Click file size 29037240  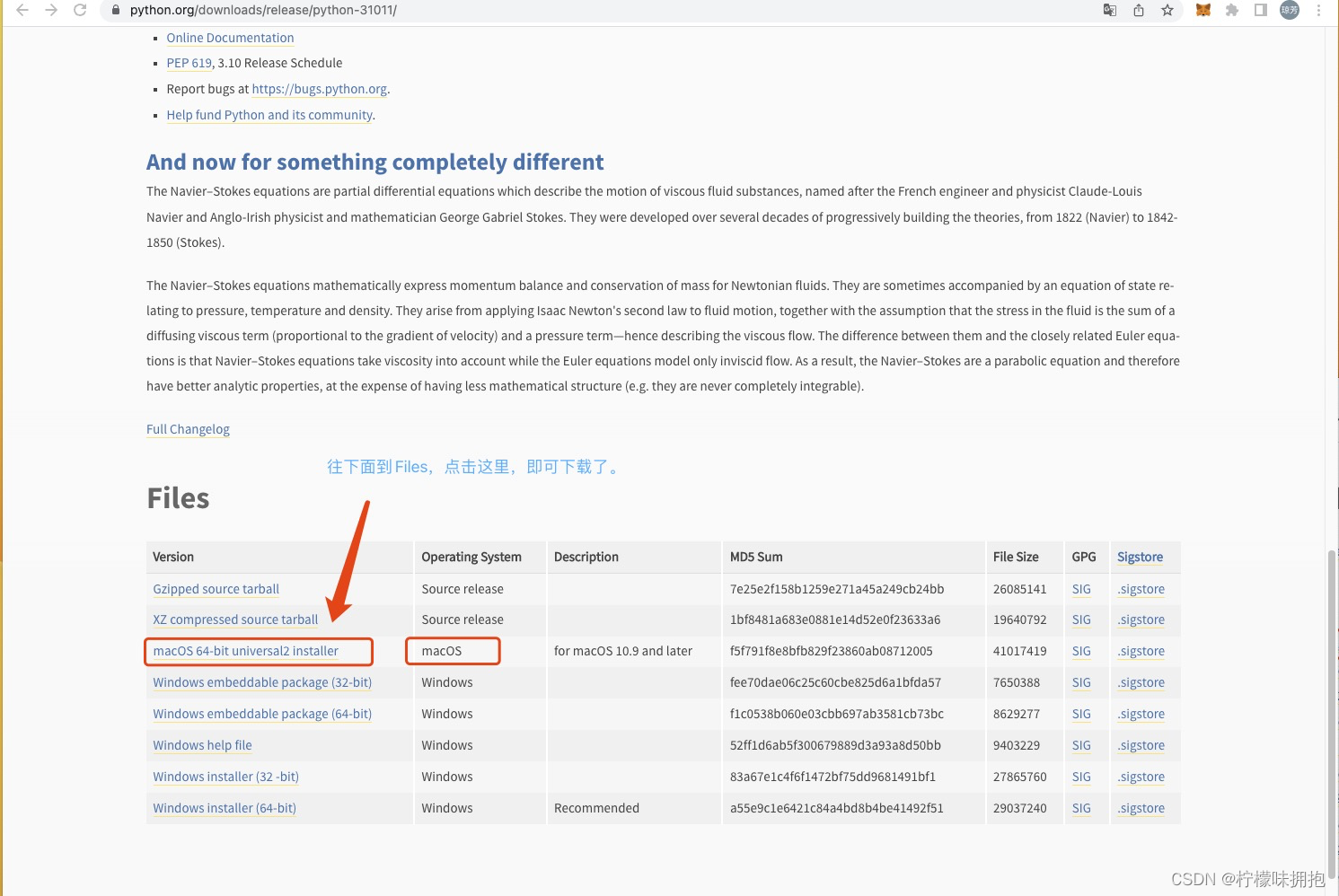tap(1020, 808)
